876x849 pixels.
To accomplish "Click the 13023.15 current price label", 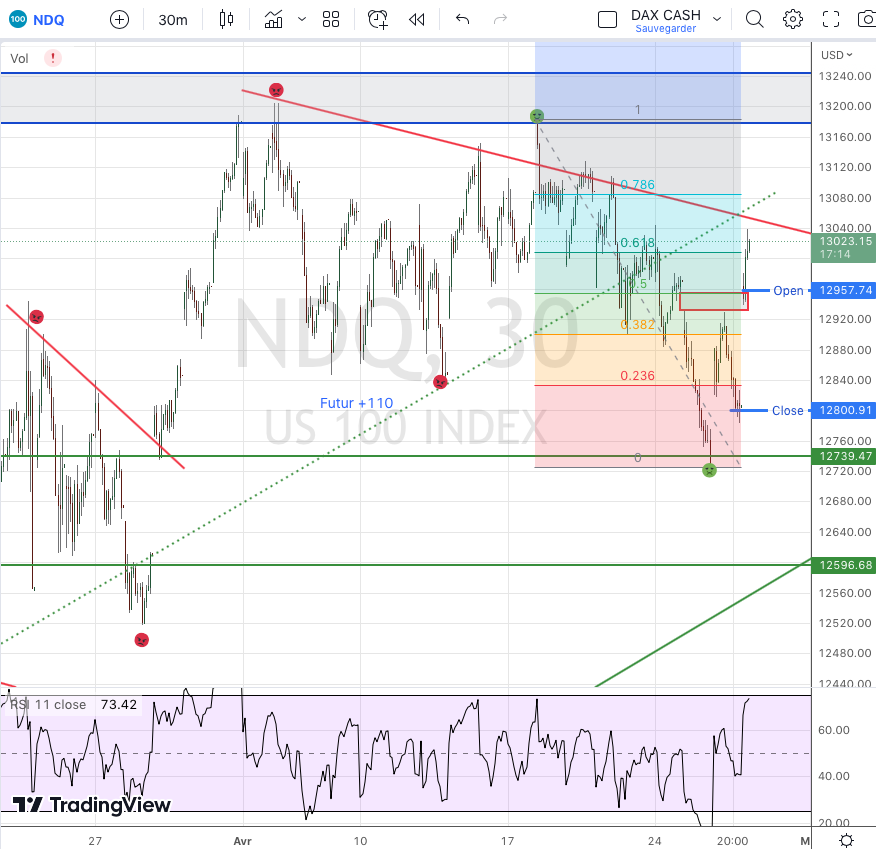I will point(844,247).
